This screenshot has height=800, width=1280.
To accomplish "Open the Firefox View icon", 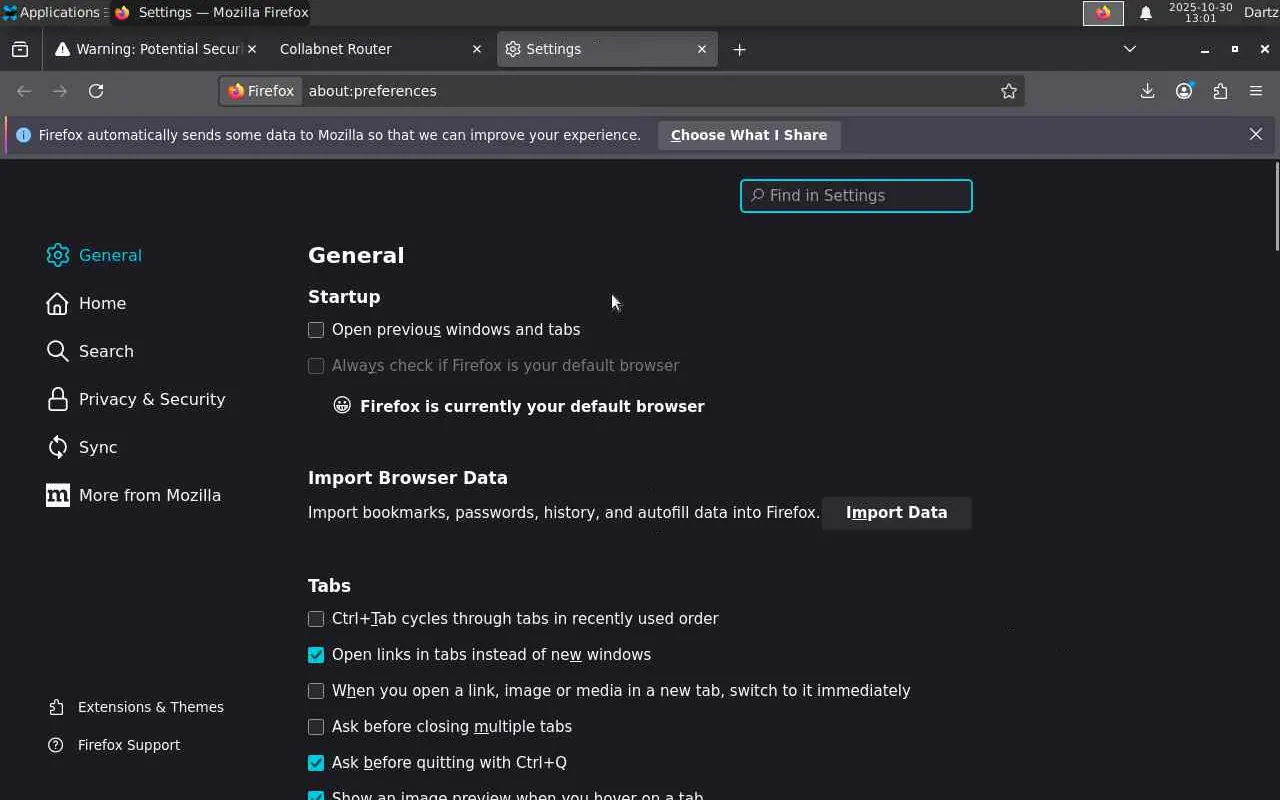I will (x=20, y=49).
